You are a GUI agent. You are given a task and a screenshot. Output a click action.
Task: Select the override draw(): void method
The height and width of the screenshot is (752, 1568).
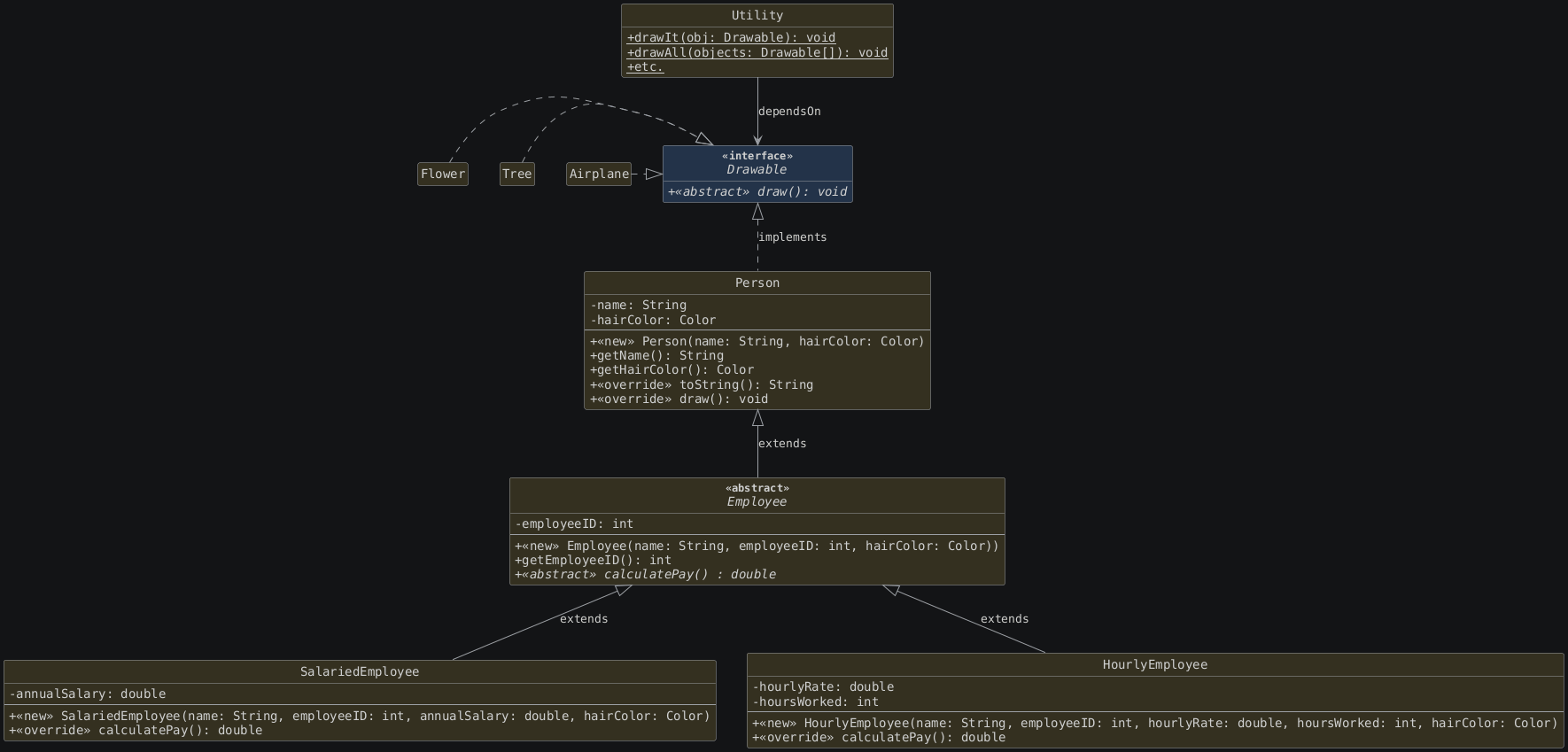click(679, 399)
